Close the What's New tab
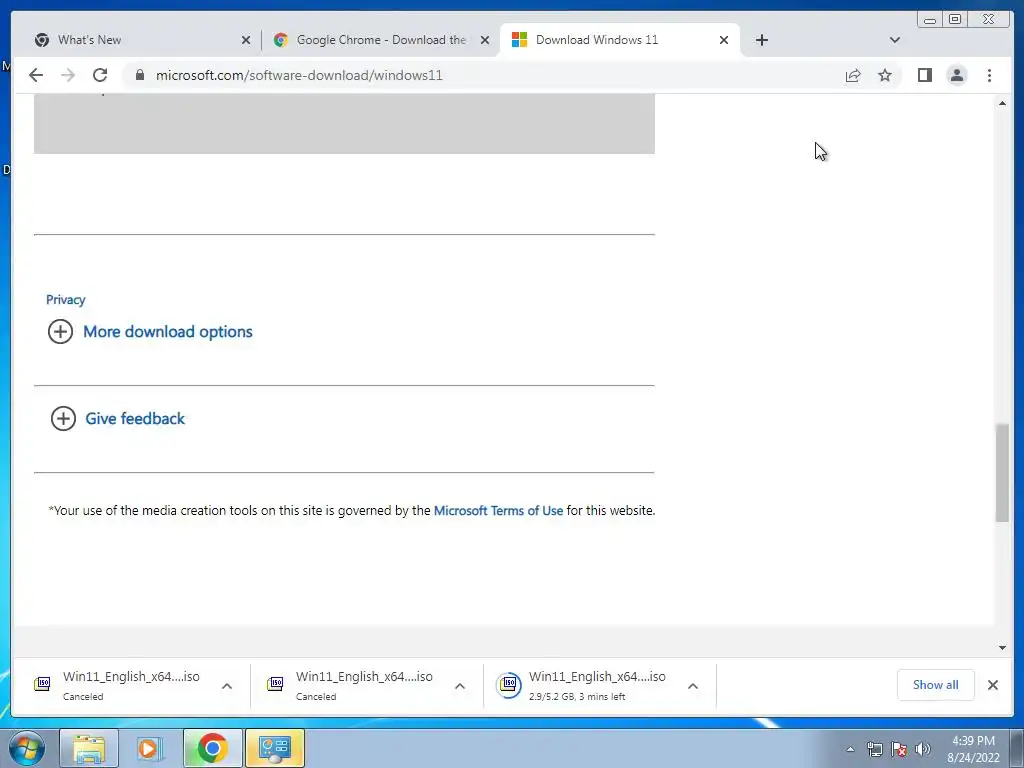The width and height of the screenshot is (1024, 768). click(x=246, y=40)
